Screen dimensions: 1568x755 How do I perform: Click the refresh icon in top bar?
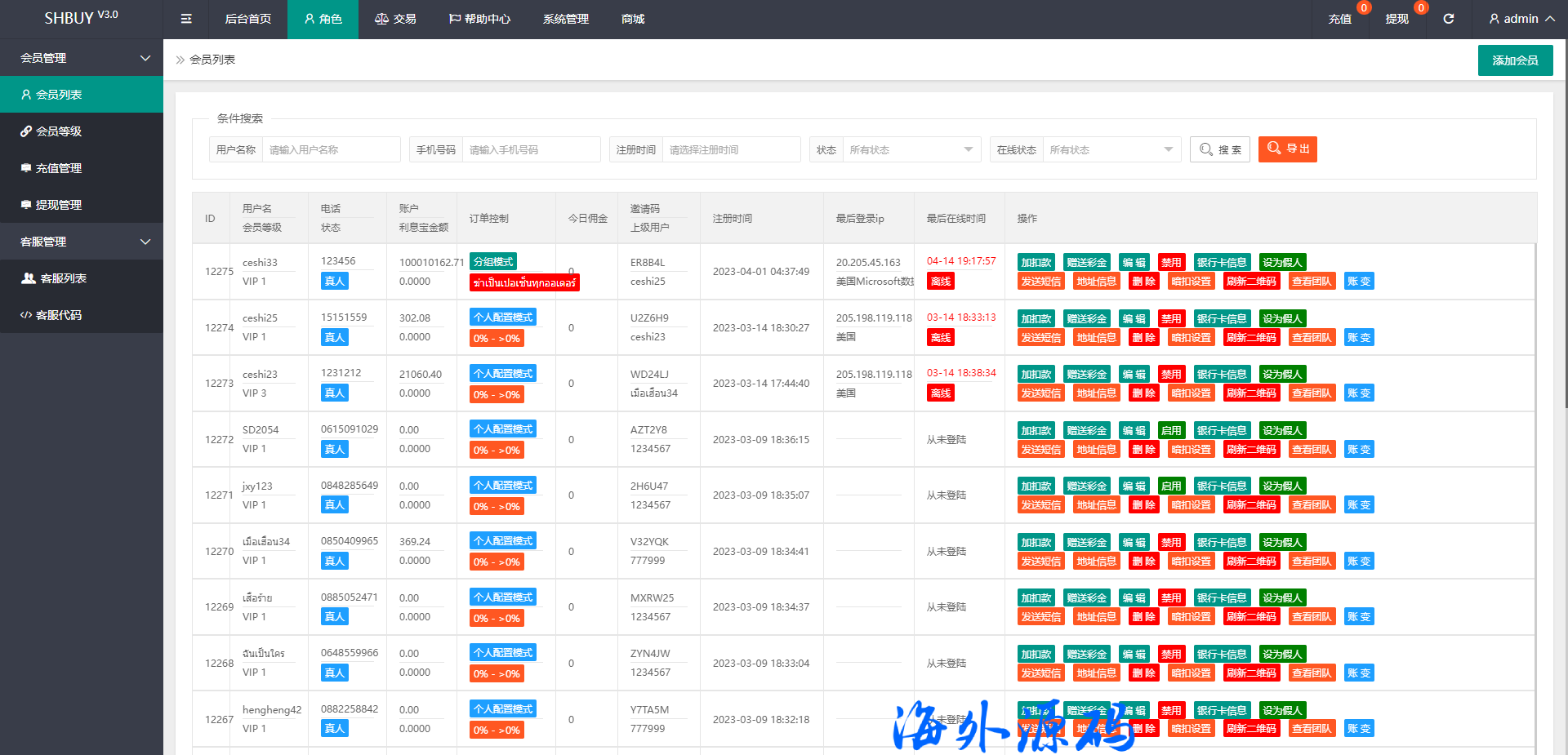[x=1448, y=19]
